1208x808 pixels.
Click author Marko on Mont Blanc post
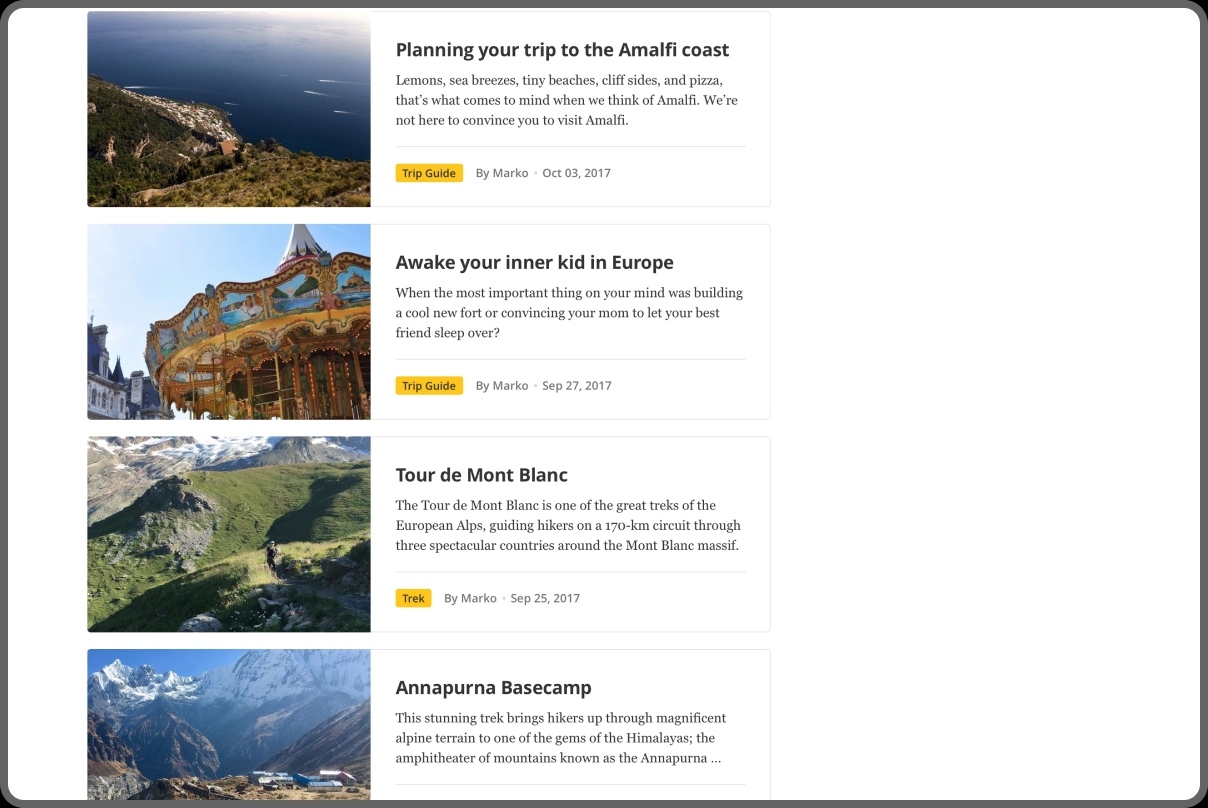point(478,599)
